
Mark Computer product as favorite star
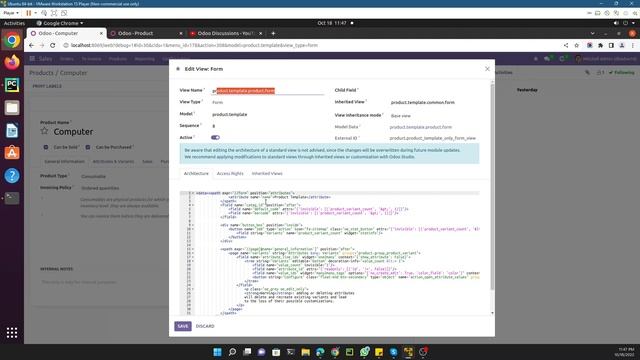[x=44, y=131]
